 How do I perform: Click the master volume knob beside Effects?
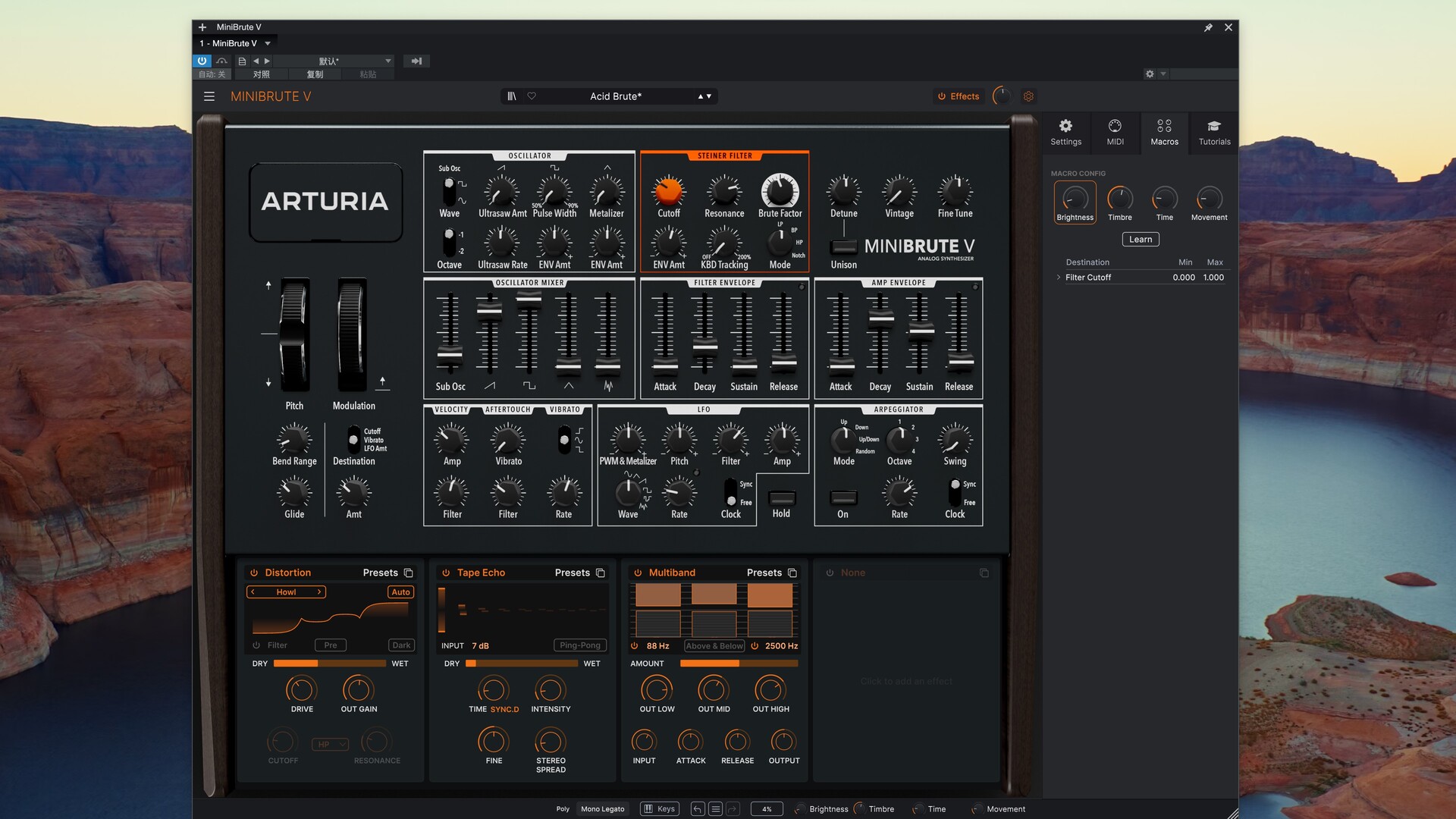coord(1001,96)
